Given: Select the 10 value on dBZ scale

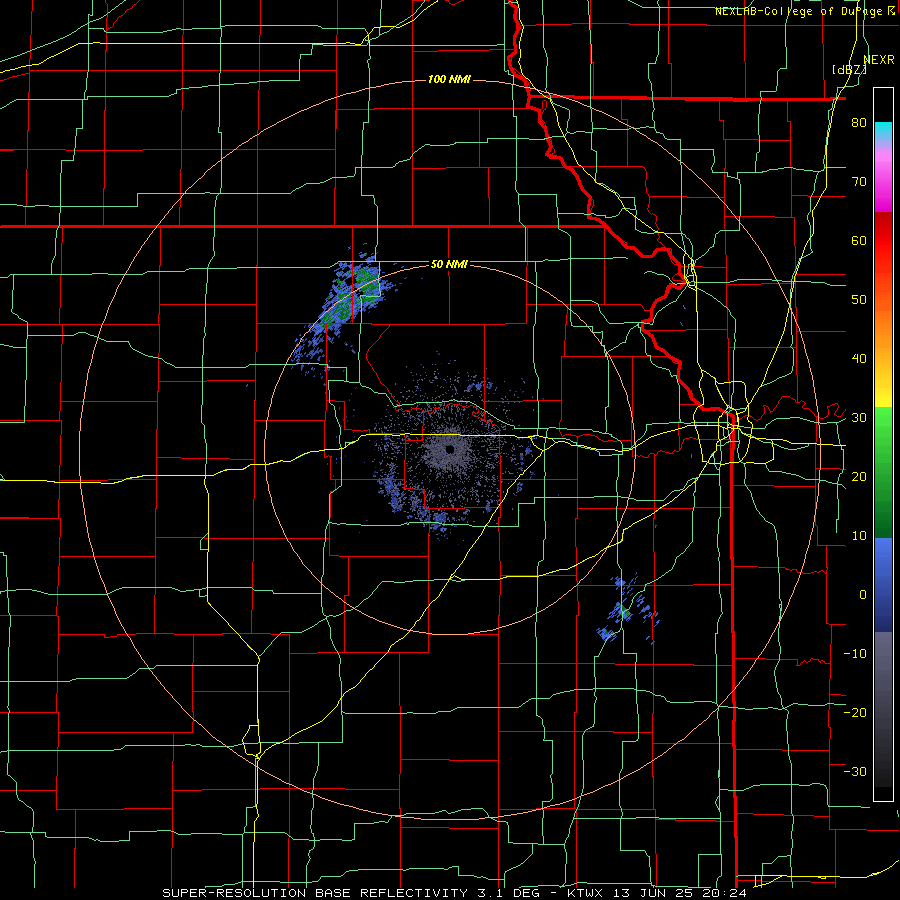Looking at the screenshot, I should point(859,536).
